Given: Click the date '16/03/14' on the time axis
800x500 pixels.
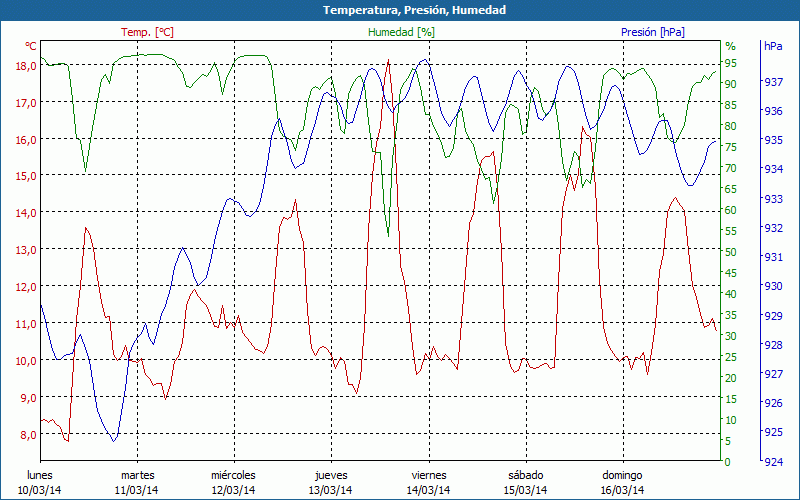Looking at the screenshot, I should point(622,490).
